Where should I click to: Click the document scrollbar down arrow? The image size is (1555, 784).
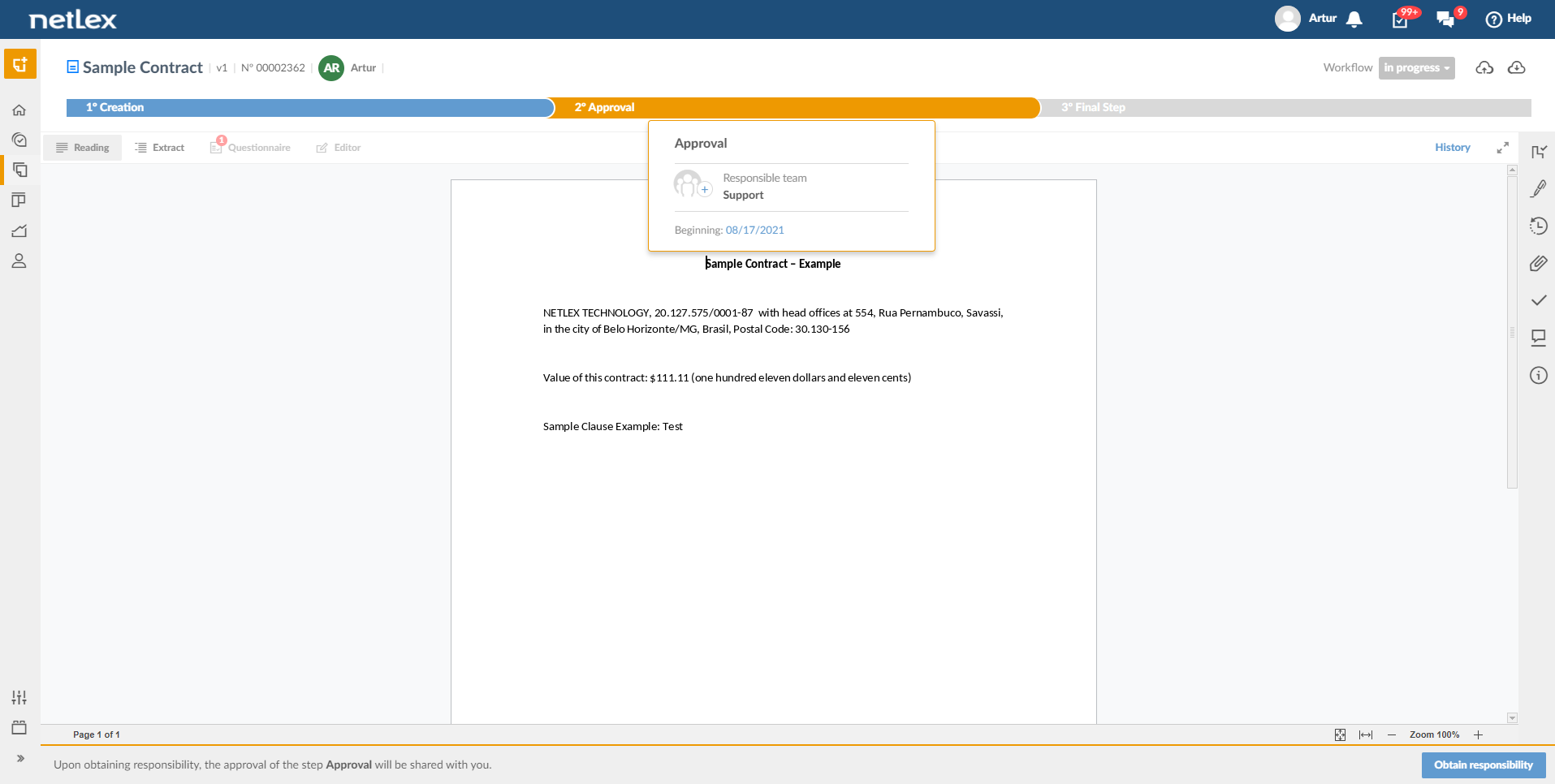tap(1512, 718)
